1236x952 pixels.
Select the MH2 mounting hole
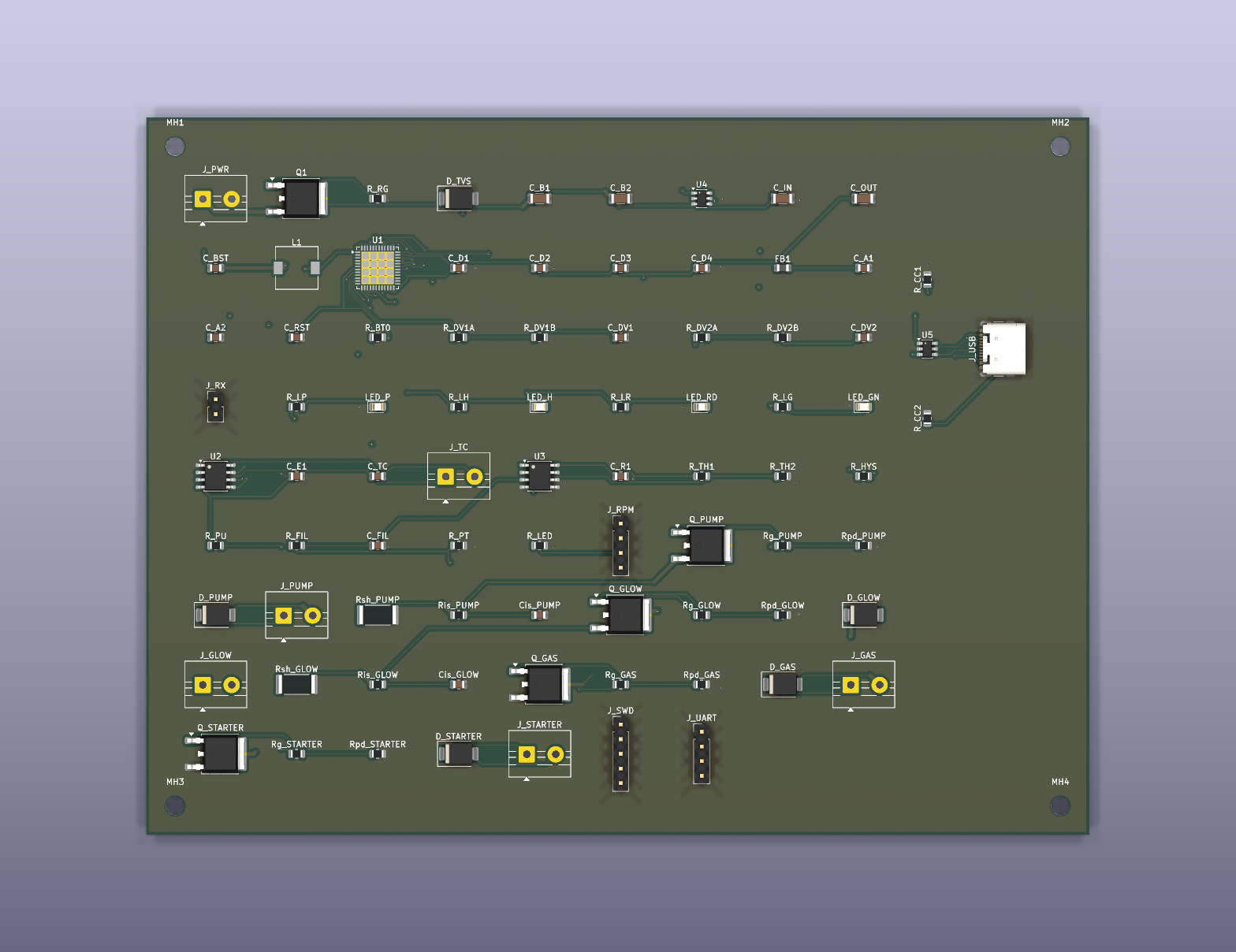[1060, 147]
